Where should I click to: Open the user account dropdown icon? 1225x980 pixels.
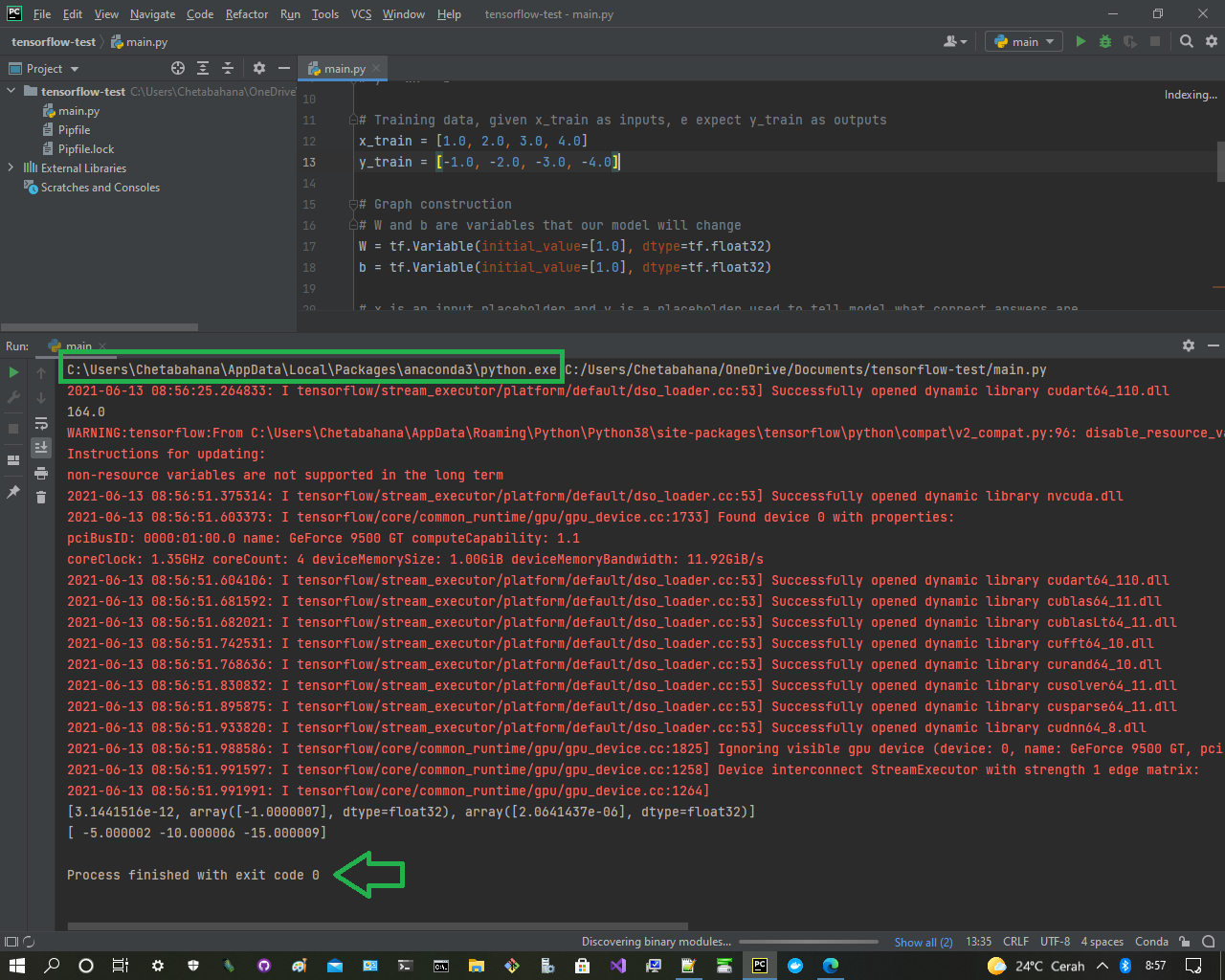tap(955, 41)
